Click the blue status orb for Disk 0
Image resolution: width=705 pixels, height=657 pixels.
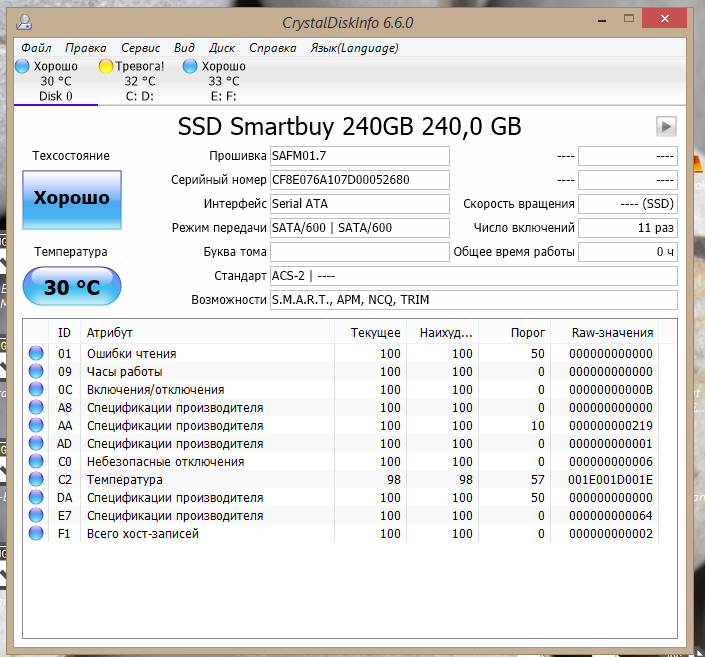pyautogui.click(x=23, y=66)
